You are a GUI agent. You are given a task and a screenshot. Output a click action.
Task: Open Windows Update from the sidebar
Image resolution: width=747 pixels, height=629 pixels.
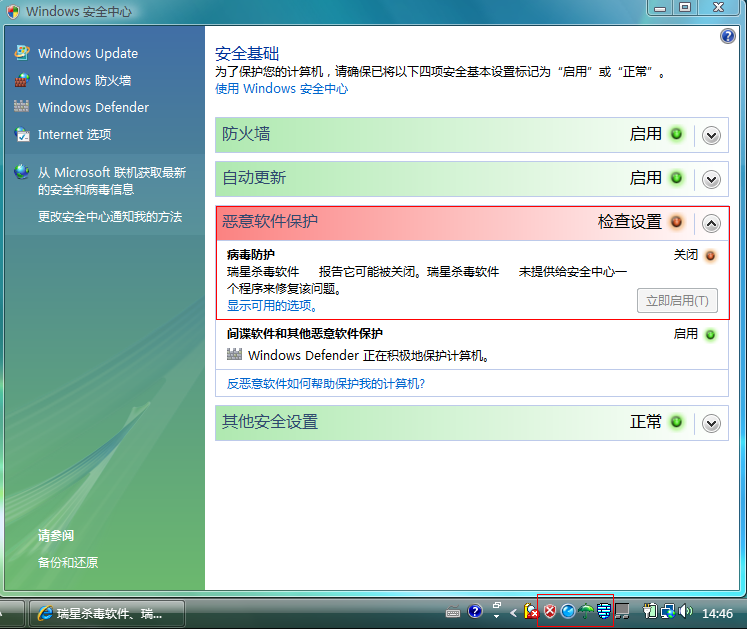88,53
